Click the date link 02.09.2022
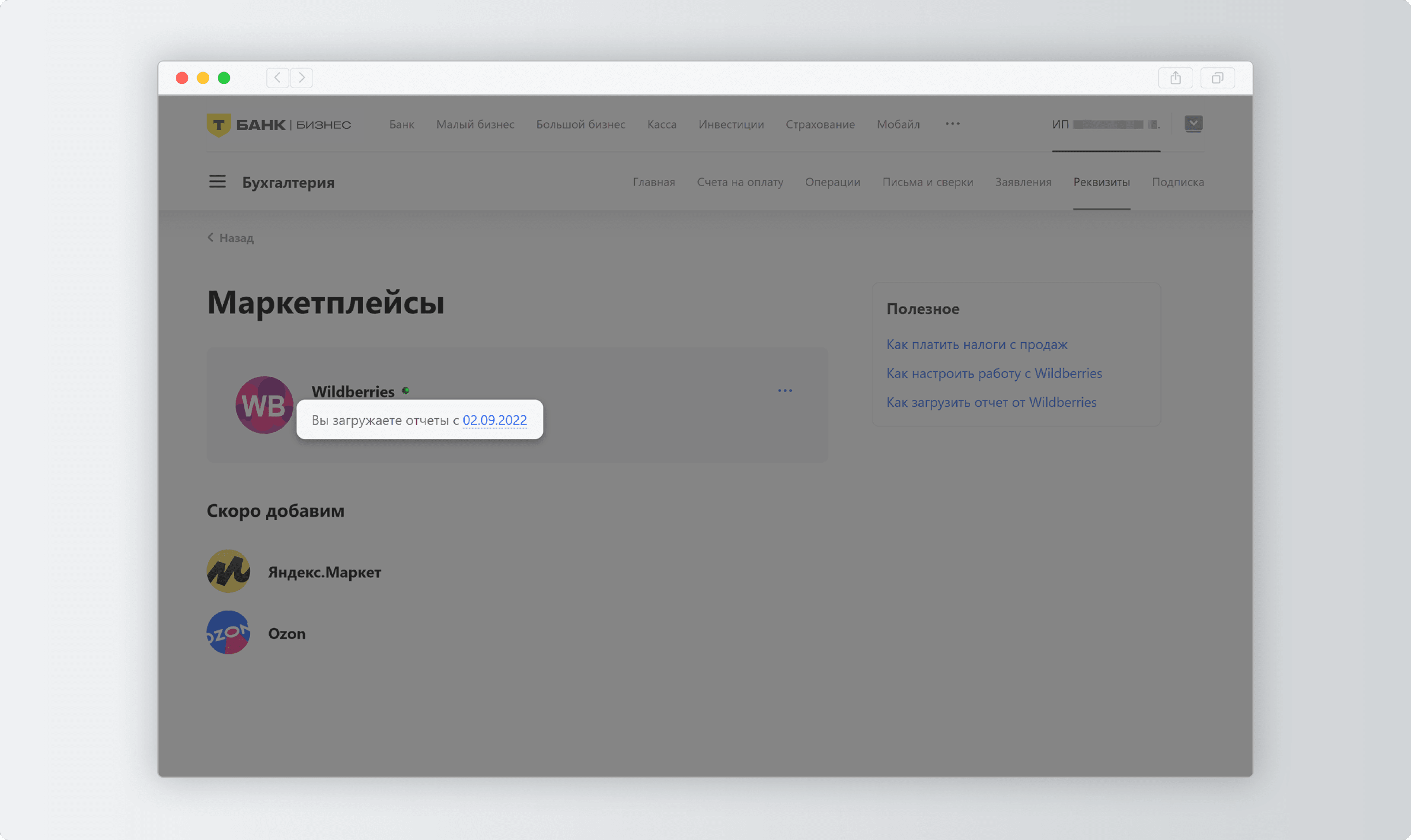Image resolution: width=1411 pixels, height=840 pixels. 495,420
